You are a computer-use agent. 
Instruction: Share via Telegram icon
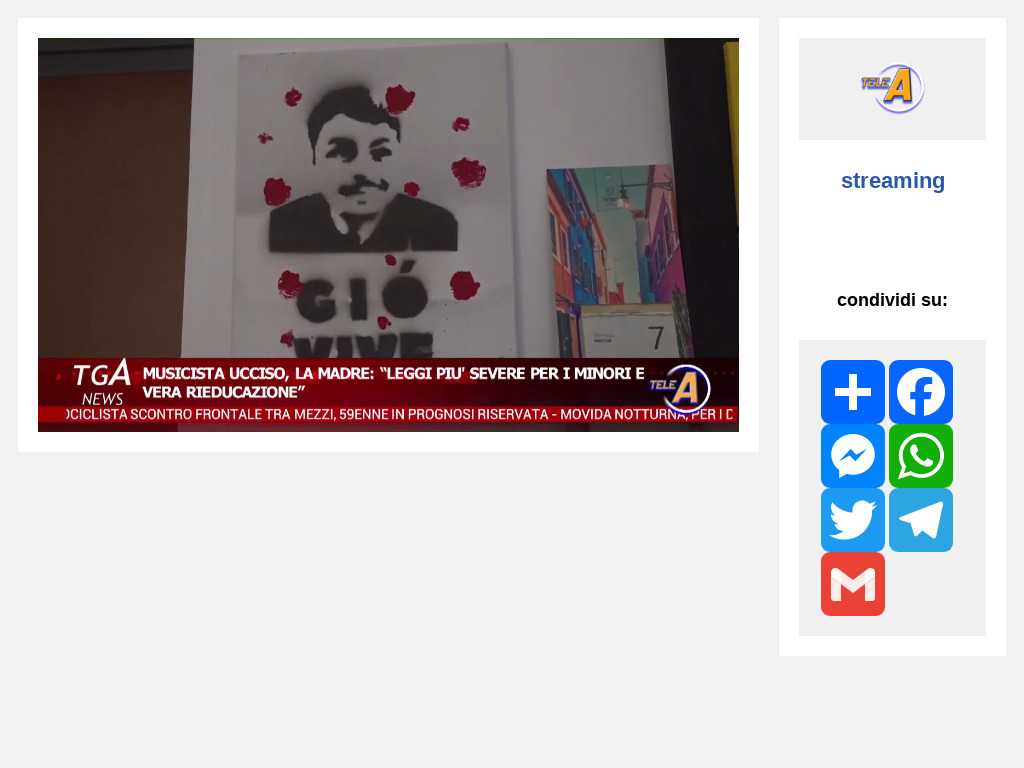click(x=921, y=520)
